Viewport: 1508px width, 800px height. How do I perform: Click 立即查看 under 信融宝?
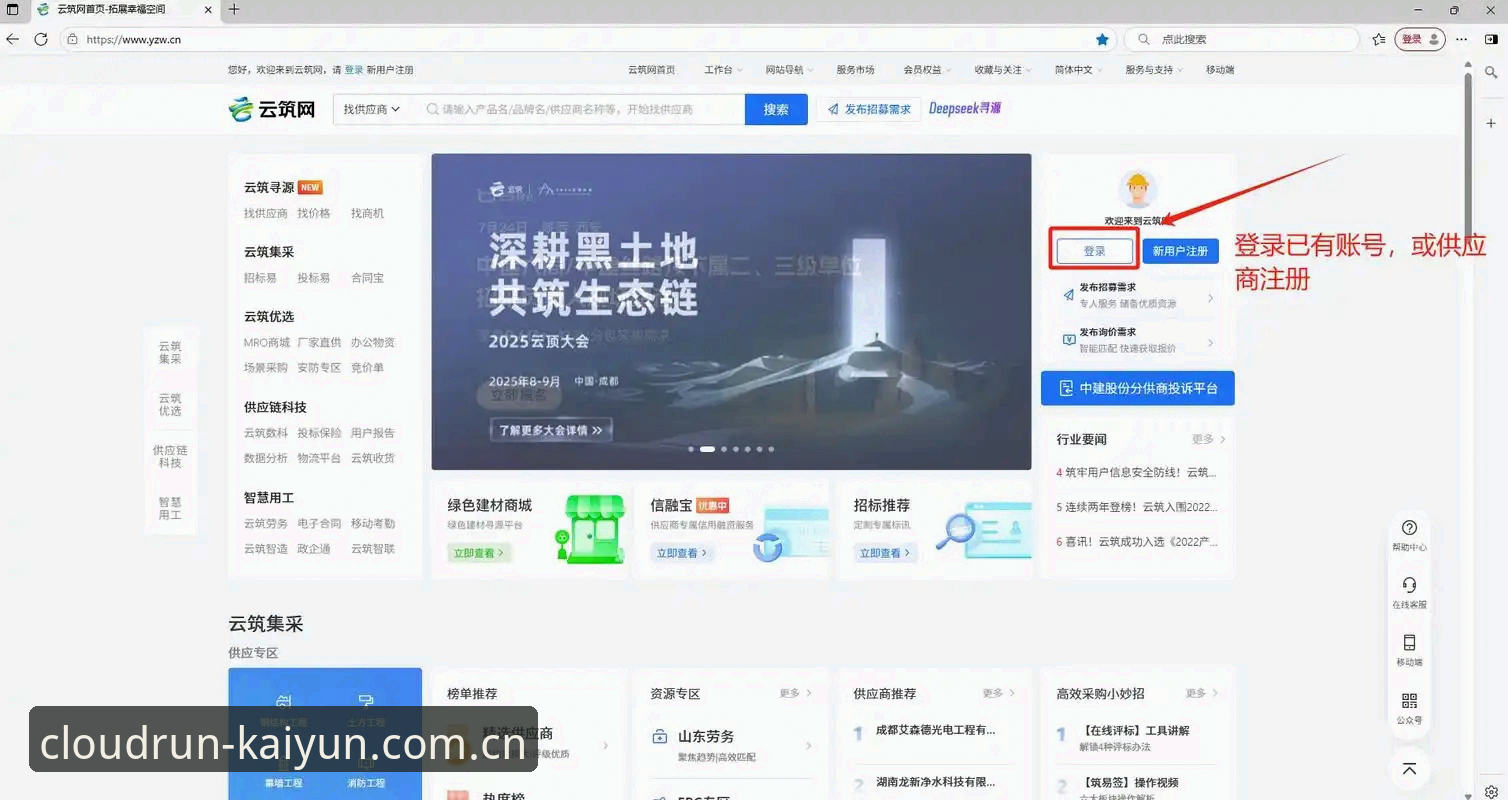682,552
